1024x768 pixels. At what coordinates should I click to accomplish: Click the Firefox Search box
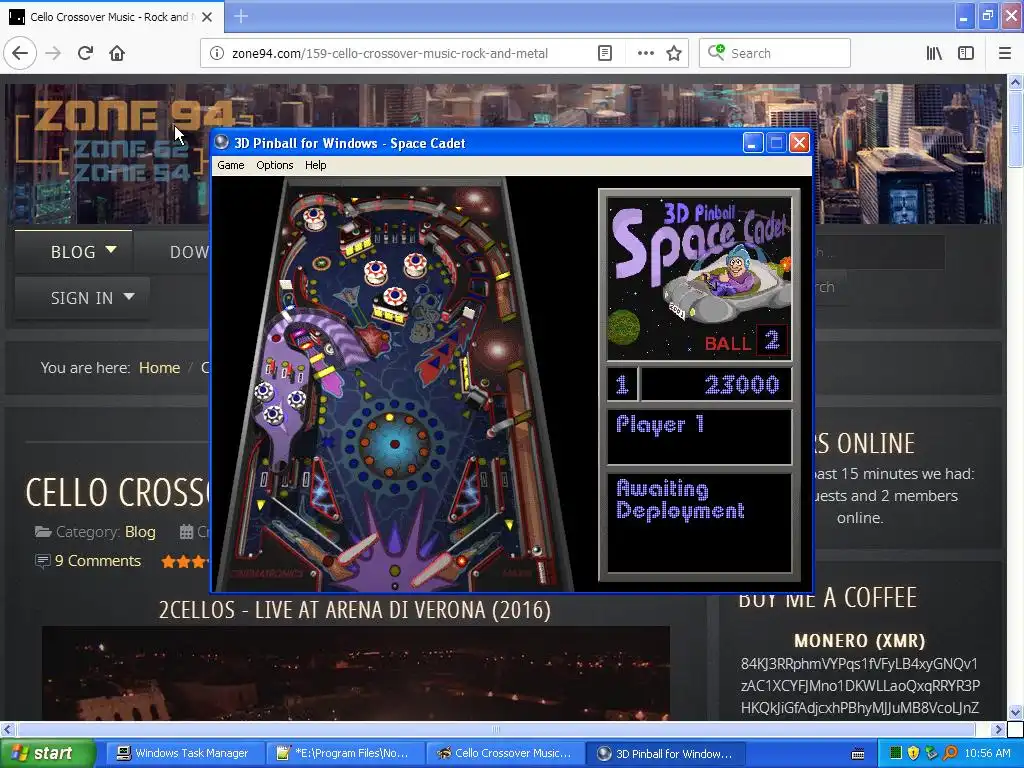coord(775,53)
